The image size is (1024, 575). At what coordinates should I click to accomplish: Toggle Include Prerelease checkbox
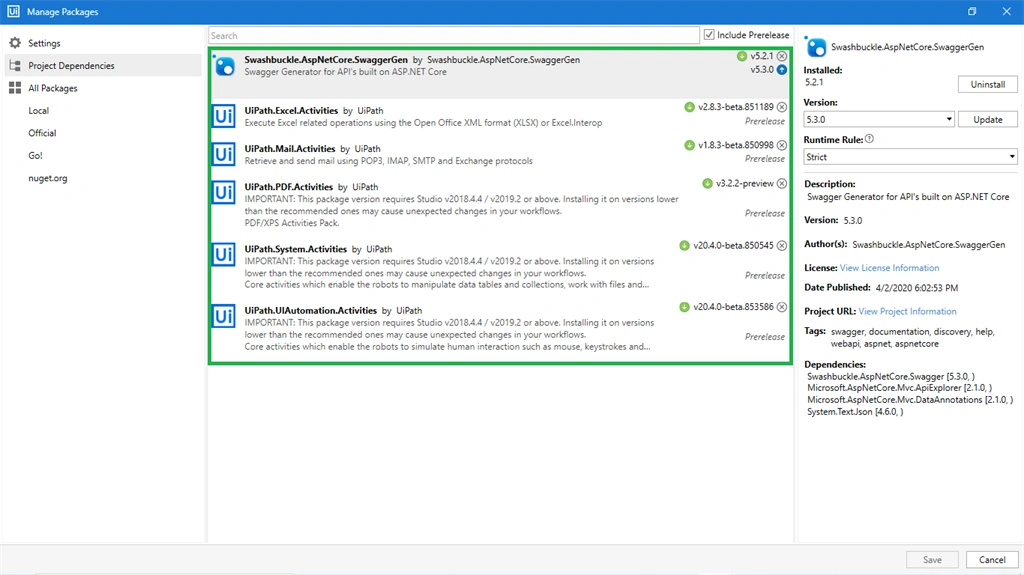tap(709, 35)
